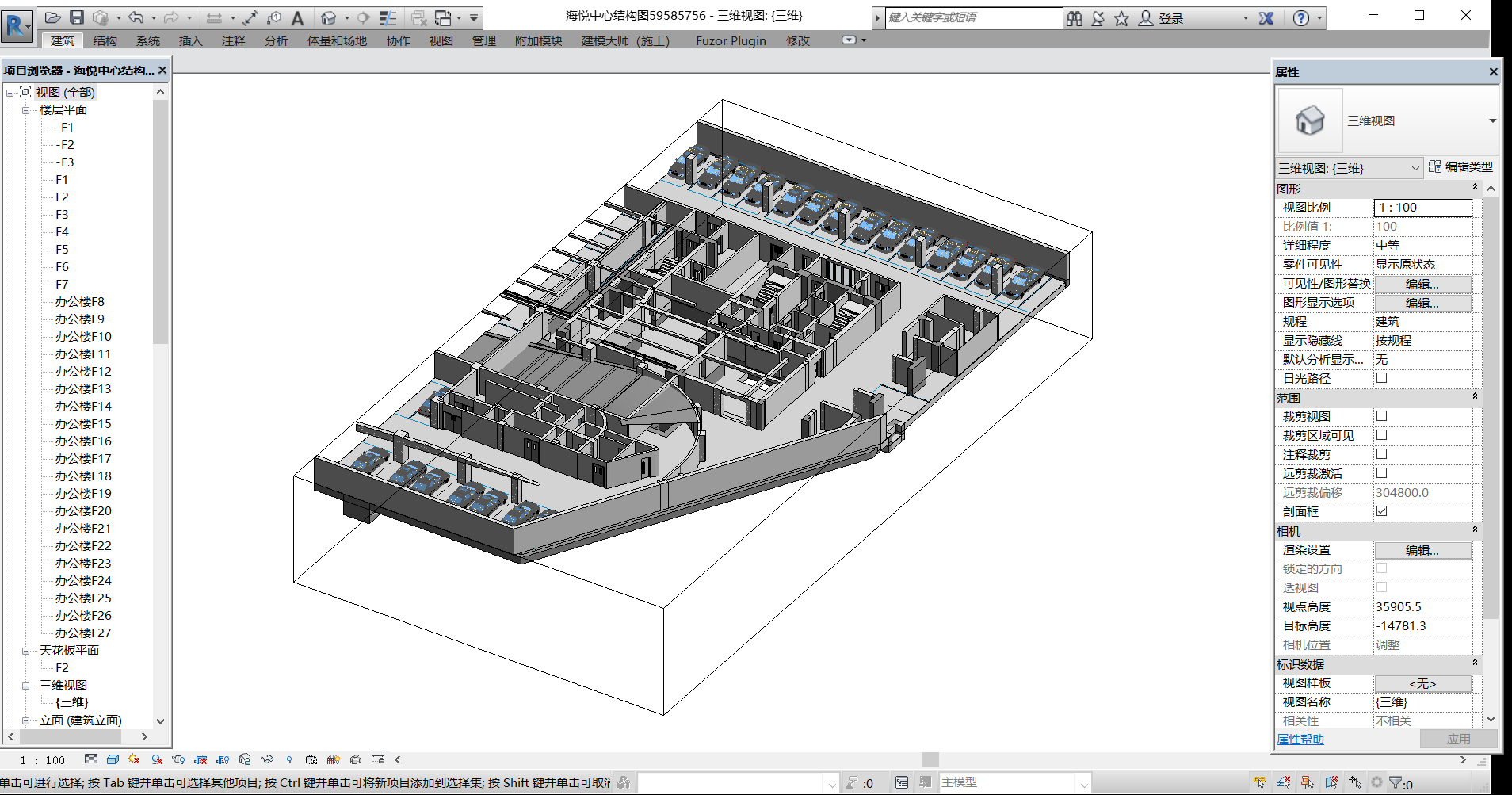
Task: Select the Aligned Dimension tool icon
Action: [250, 17]
